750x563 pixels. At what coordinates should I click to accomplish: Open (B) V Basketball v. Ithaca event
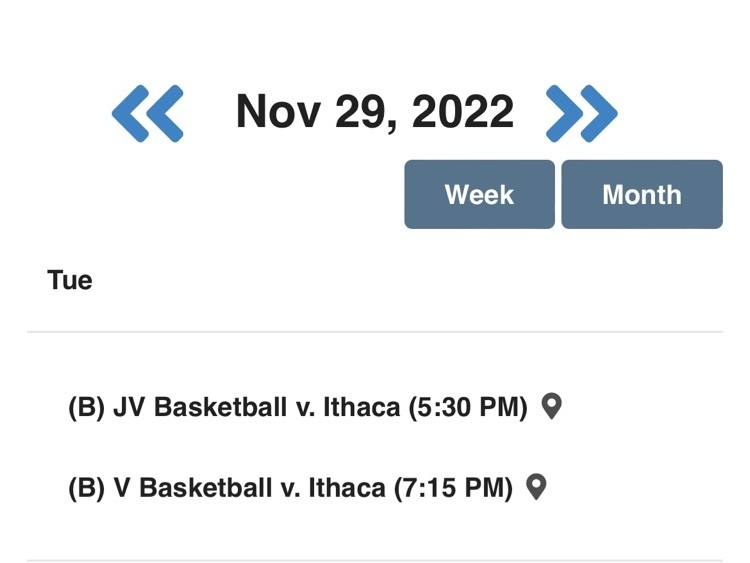290,488
